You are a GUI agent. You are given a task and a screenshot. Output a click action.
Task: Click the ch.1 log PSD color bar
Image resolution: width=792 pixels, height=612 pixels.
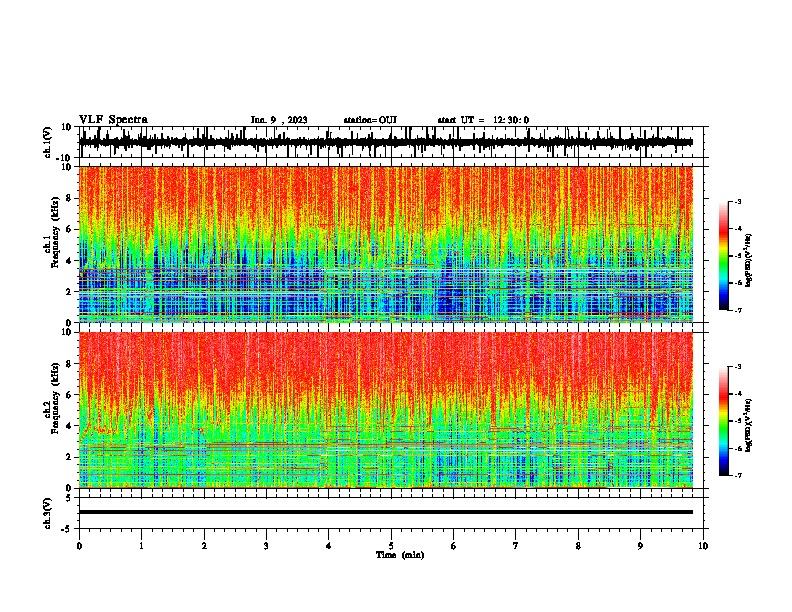(724, 256)
